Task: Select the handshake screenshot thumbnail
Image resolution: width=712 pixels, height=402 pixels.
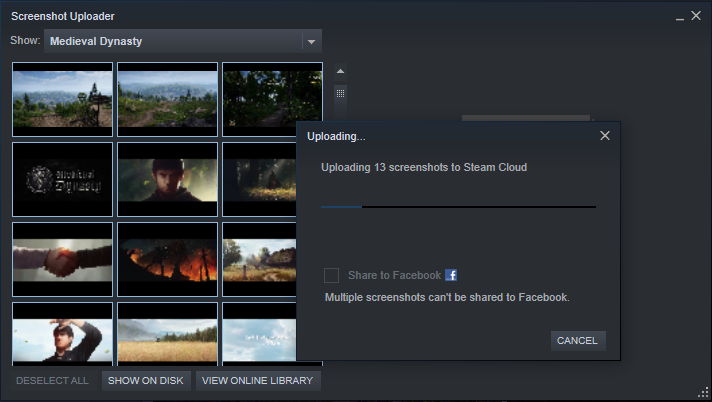Action: point(62,259)
